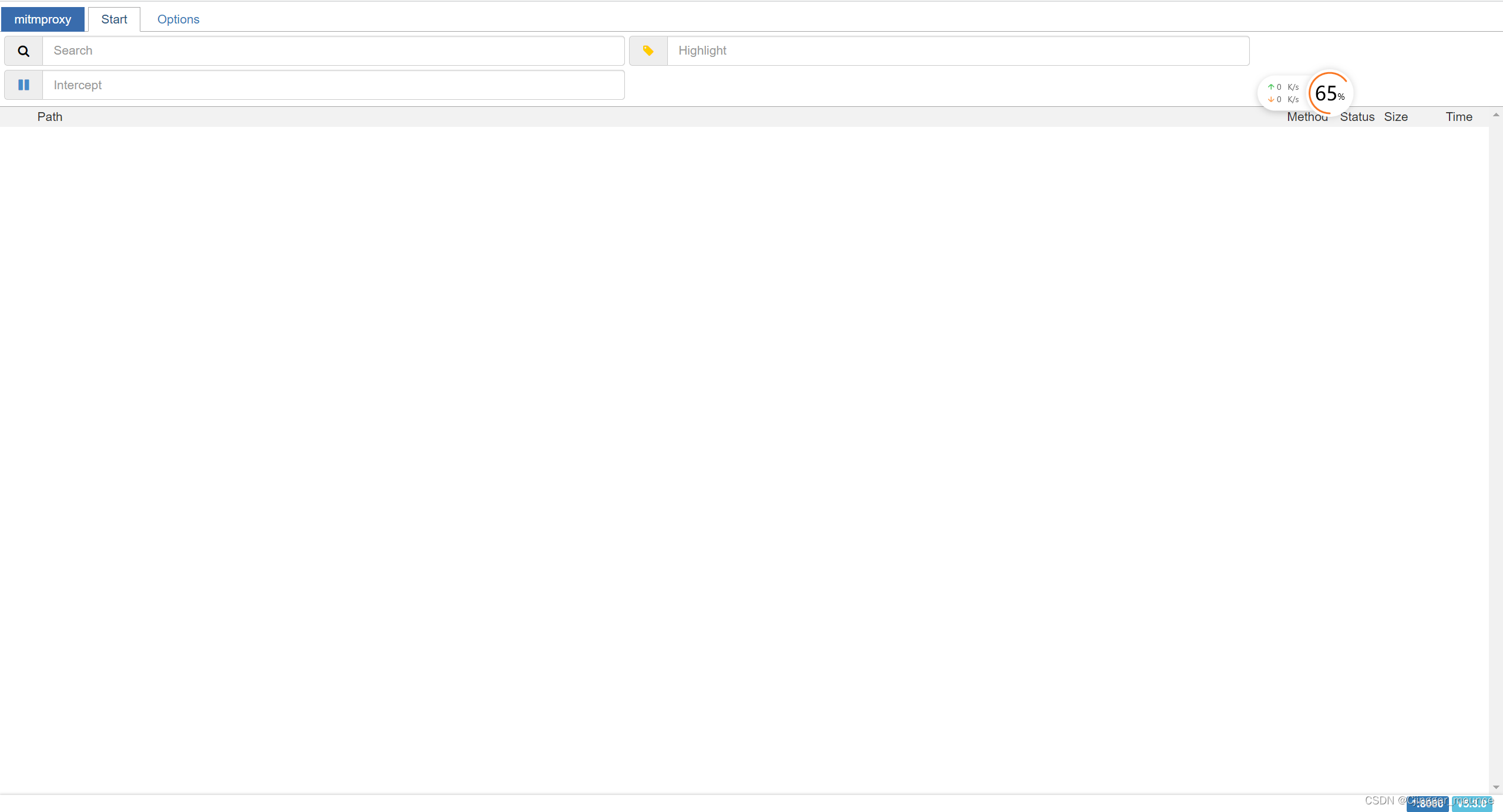
Task: Click the listening port badge in footer
Action: [1427, 804]
